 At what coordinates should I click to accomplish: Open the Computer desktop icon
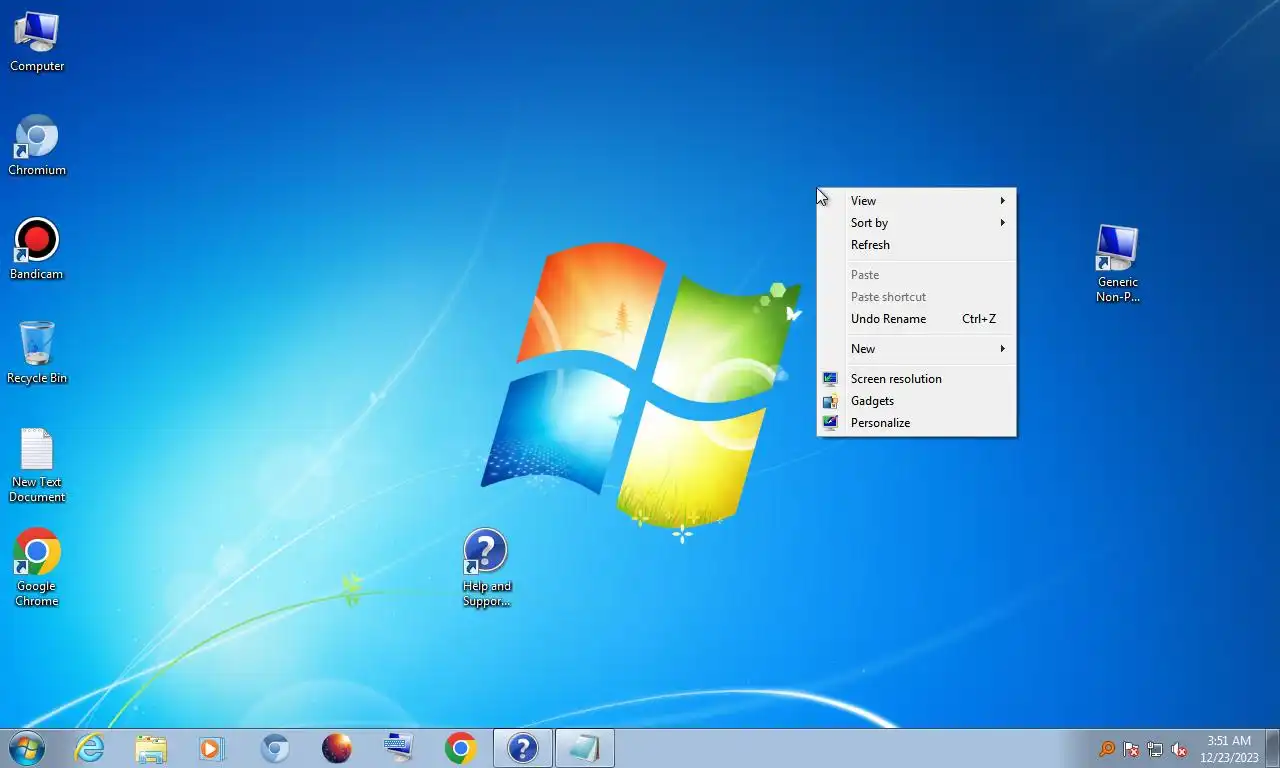37,42
